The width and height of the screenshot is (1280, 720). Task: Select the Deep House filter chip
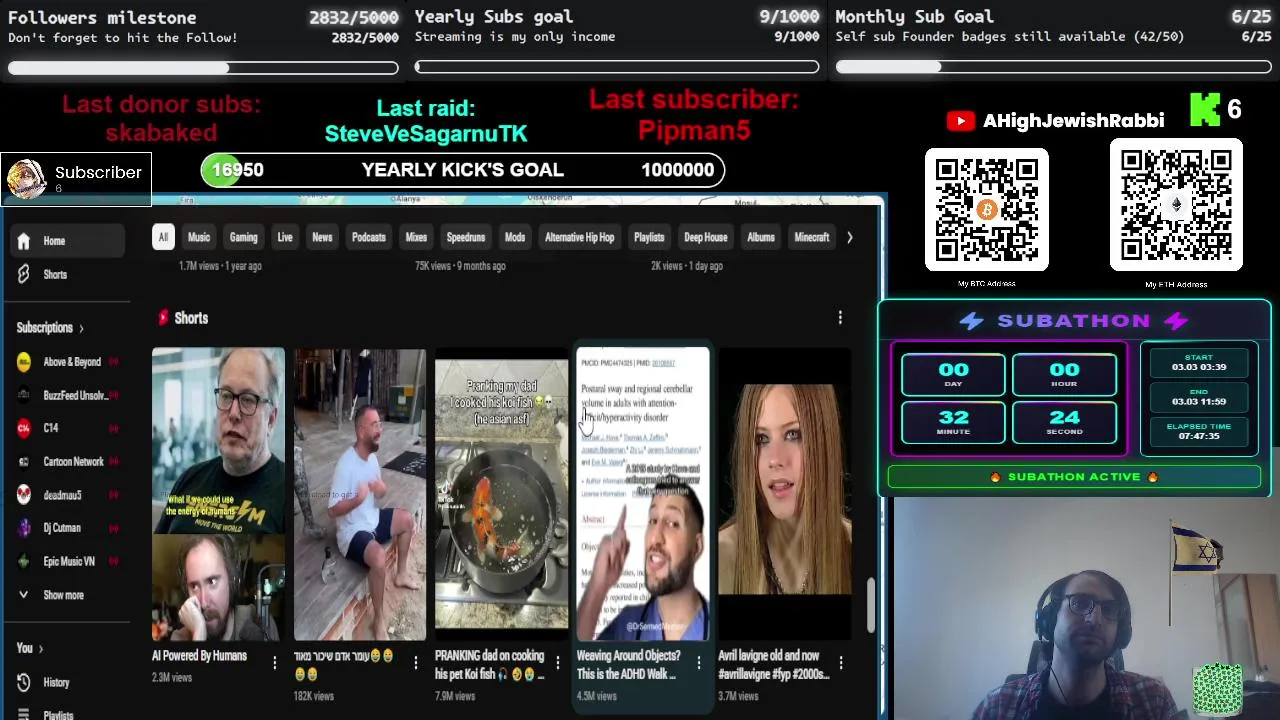[705, 238]
